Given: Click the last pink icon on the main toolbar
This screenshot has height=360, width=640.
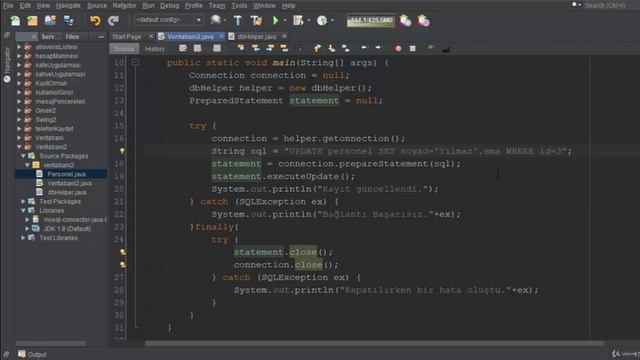Looking at the screenshot, I should tap(423, 20).
